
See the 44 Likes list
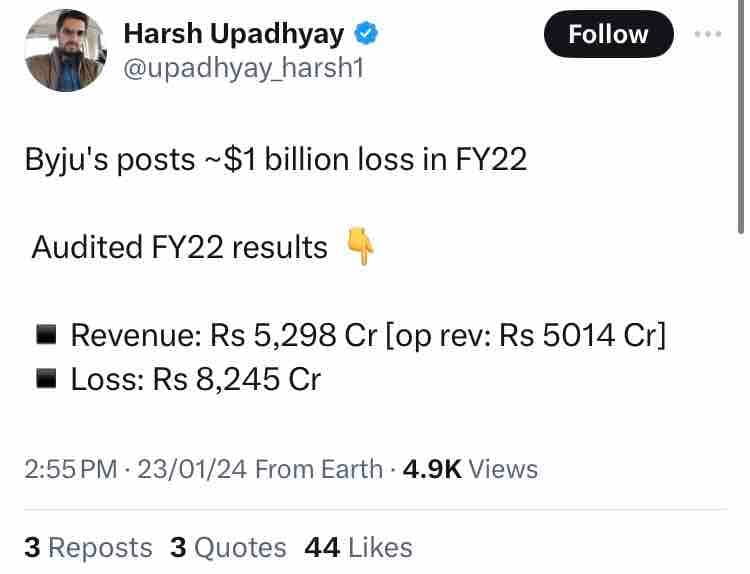click(x=358, y=547)
